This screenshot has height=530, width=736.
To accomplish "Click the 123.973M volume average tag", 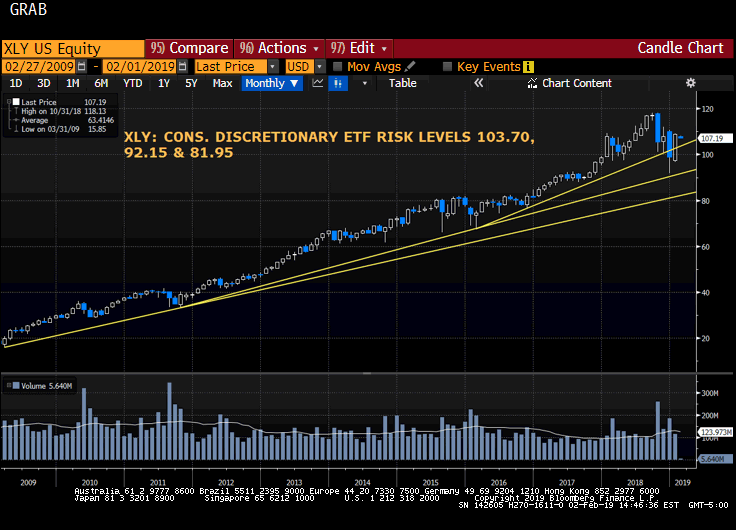I will point(715,432).
